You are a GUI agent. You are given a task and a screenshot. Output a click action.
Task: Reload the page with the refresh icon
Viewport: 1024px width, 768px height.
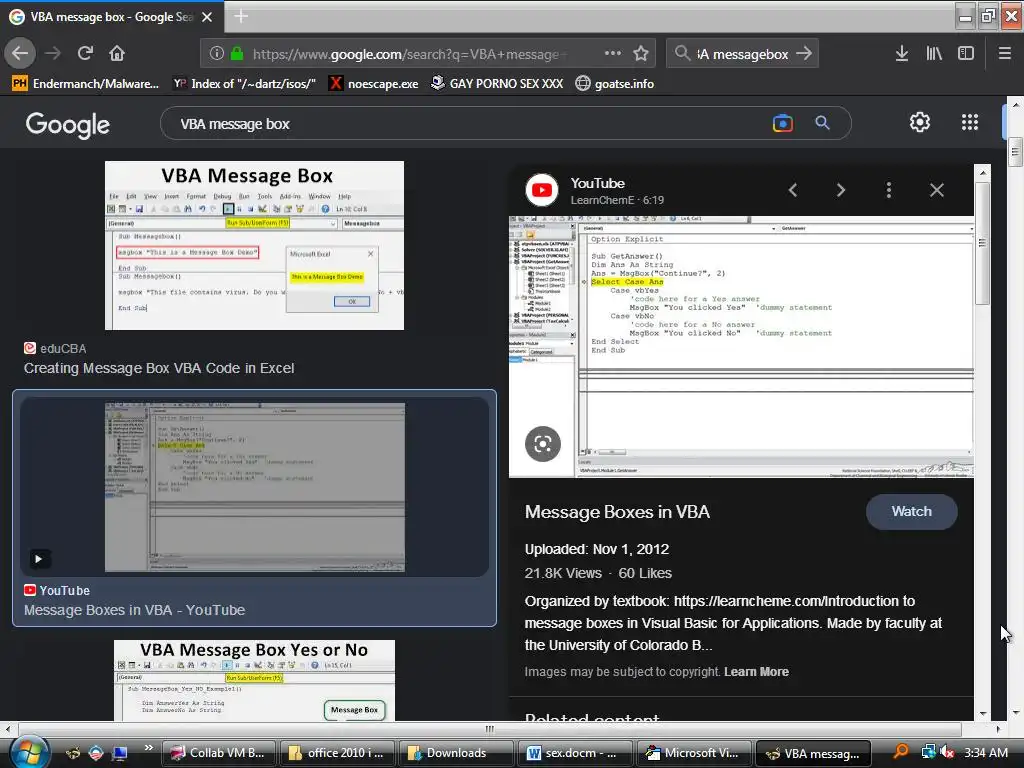(x=85, y=53)
